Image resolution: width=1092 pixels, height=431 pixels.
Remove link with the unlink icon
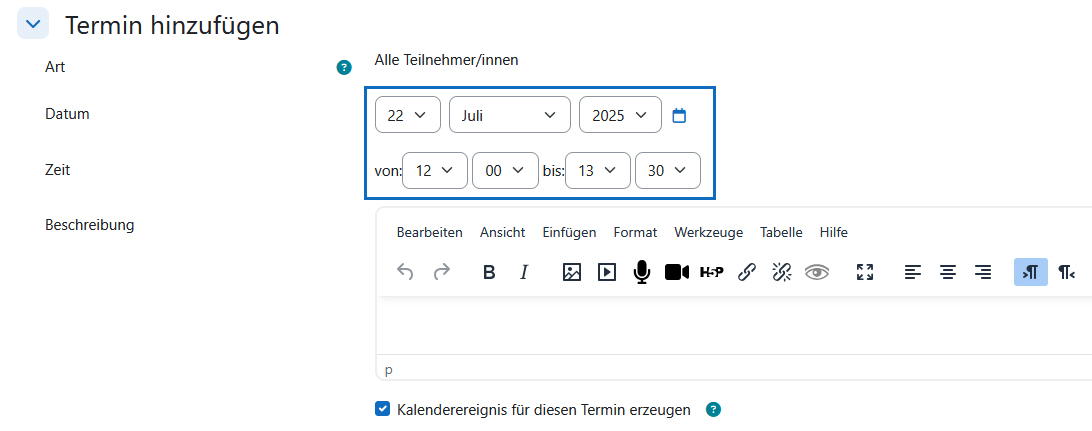point(782,272)
